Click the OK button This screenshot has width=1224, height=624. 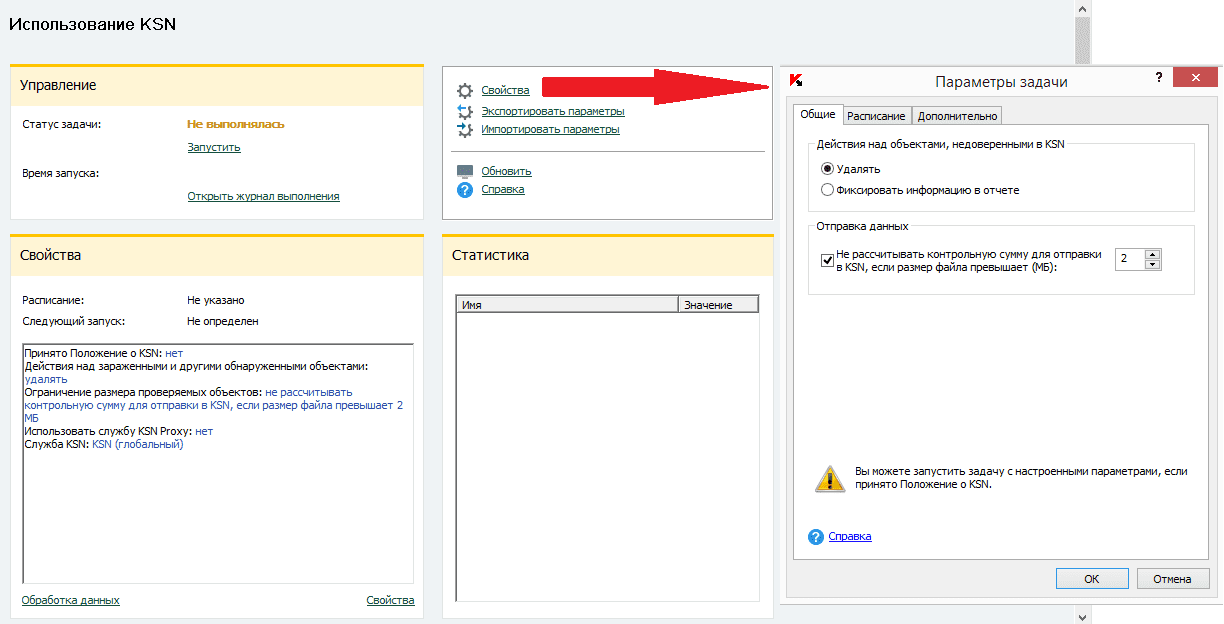1092,578
